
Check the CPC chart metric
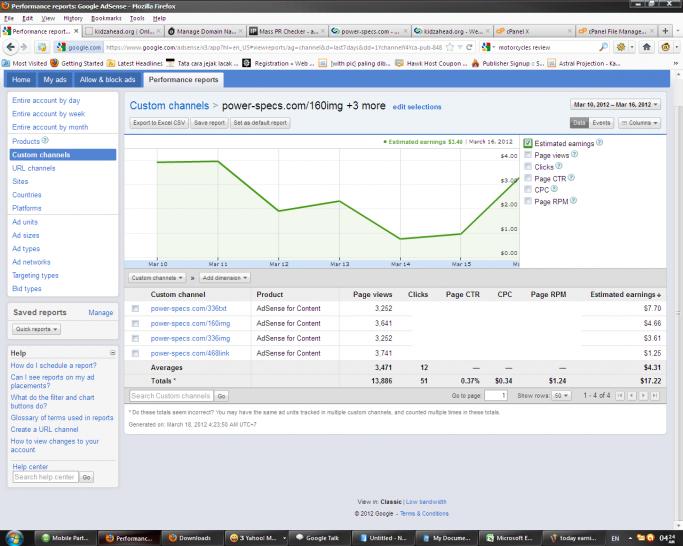point(528,190)
